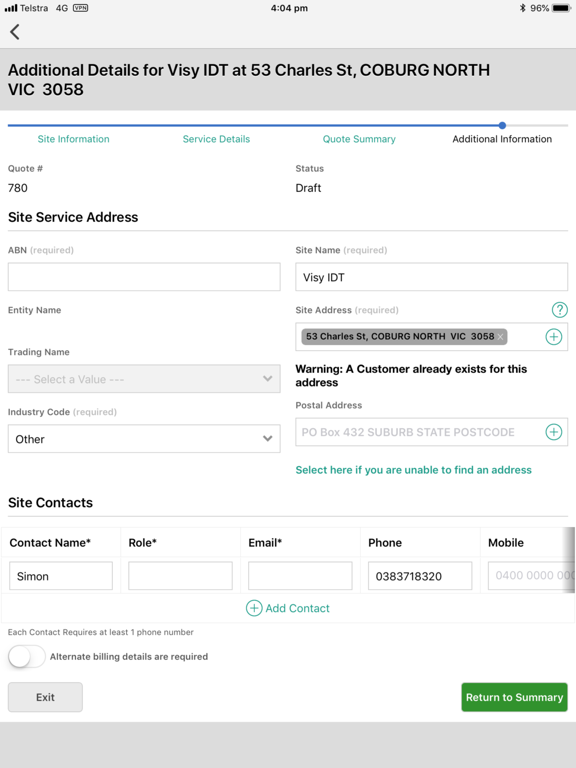
Task: Open the Quote Summary step
Action: coord(359,139)
